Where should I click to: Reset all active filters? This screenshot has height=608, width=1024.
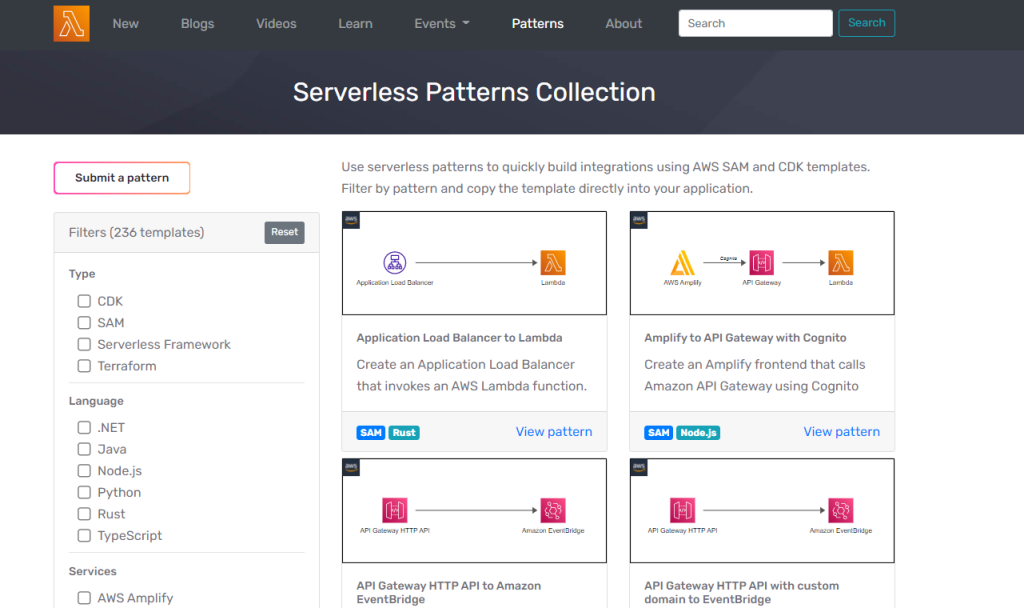(x=284, y=231)
